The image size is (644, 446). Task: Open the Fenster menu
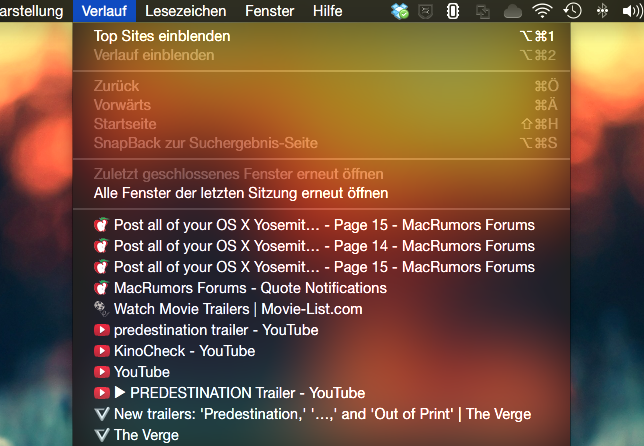coord(269,11)
